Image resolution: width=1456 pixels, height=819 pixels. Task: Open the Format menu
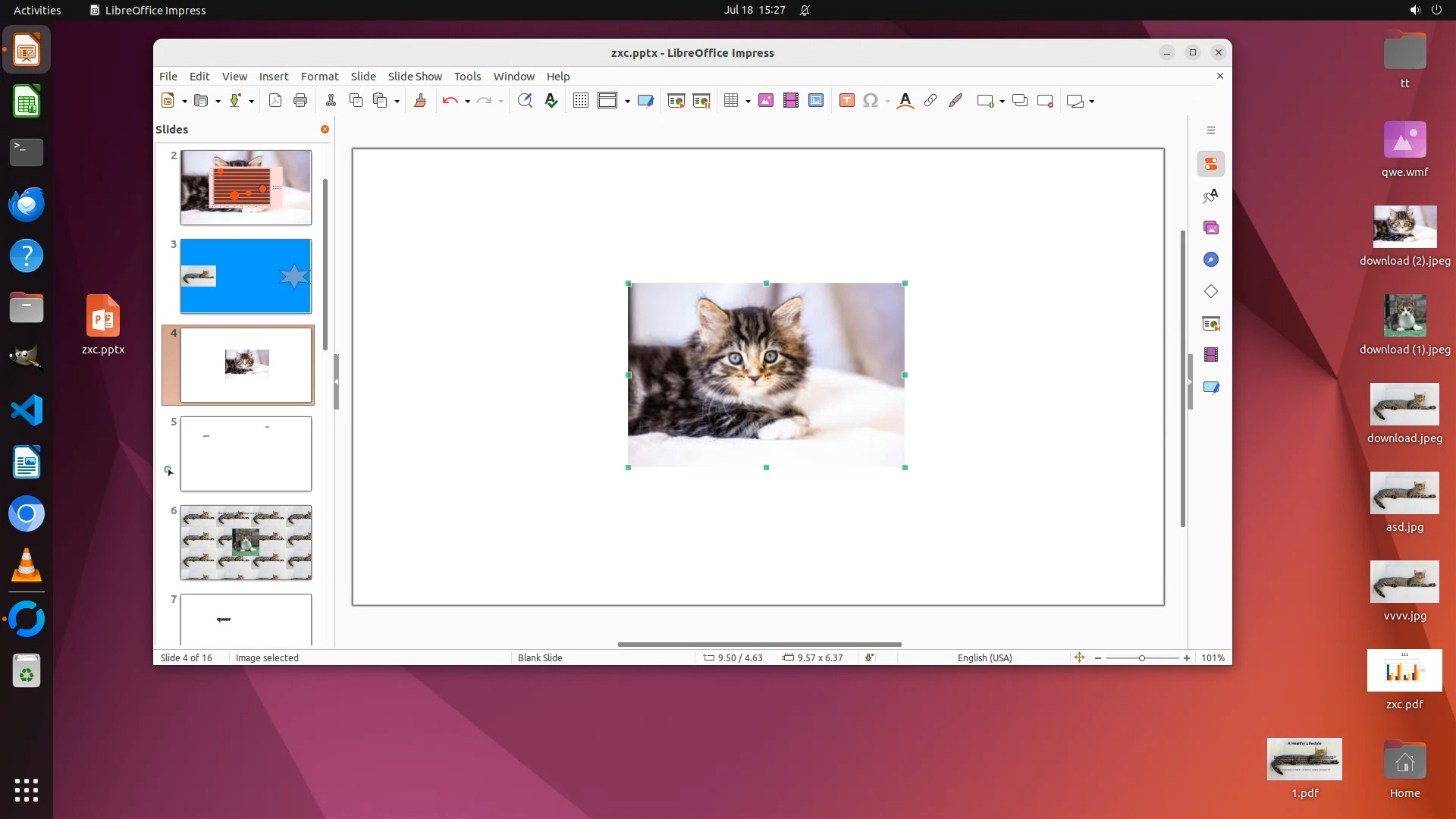tap(319, 77)
